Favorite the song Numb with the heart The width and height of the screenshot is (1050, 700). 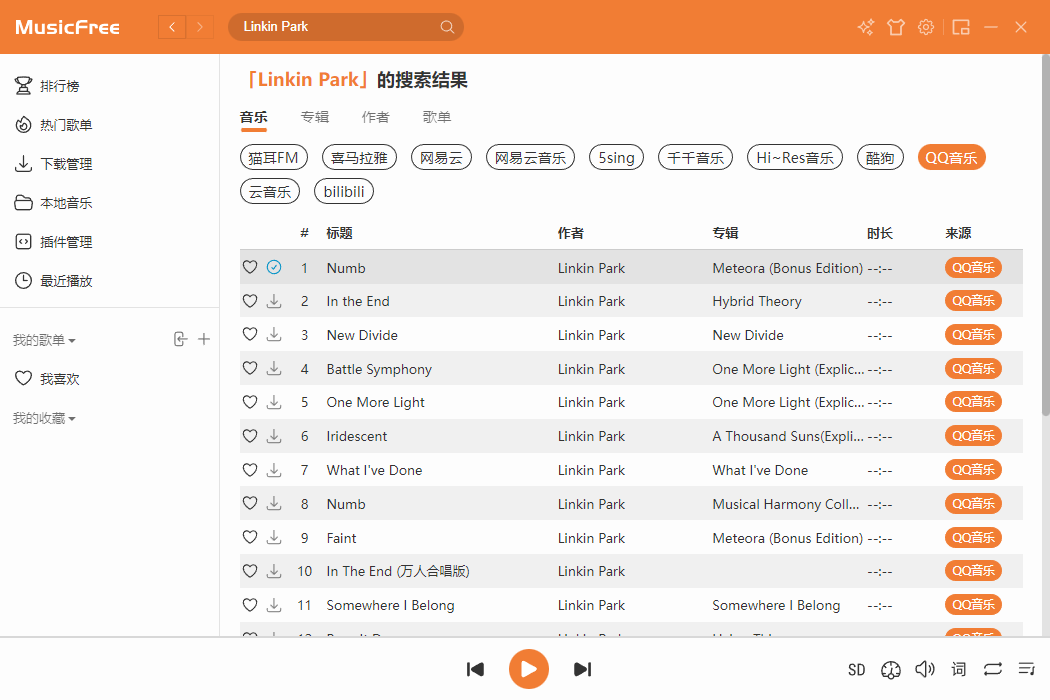coord(249,267)
